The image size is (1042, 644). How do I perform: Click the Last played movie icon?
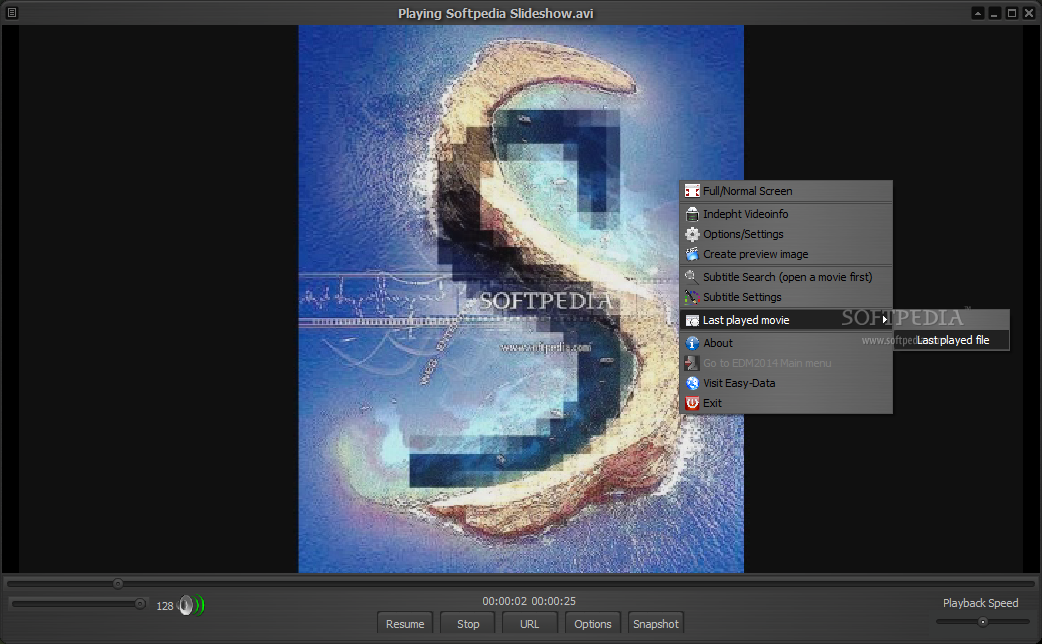[x=692, y=320]
